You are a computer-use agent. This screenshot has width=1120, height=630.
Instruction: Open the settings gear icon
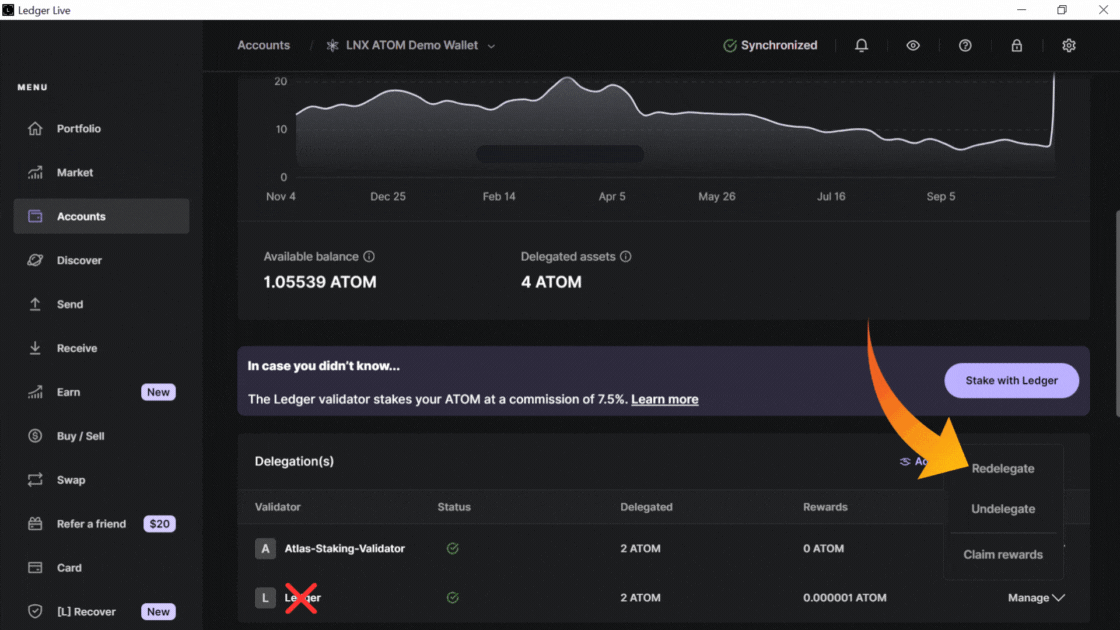coord(1069,46)
